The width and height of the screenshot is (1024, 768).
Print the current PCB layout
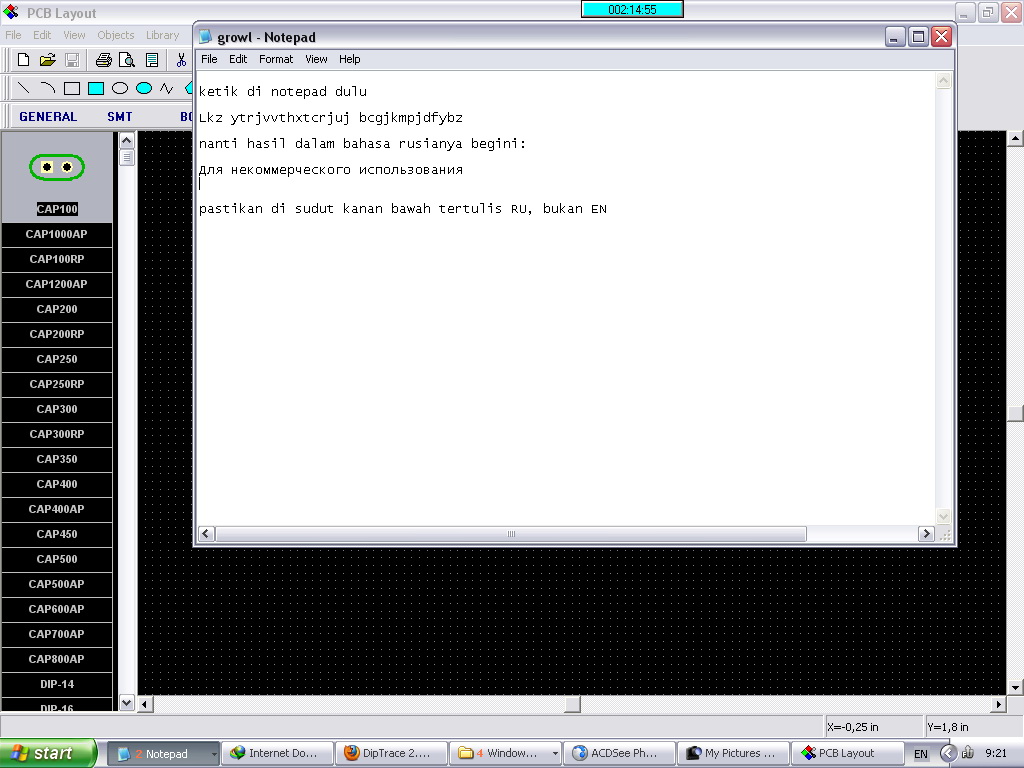103,60
